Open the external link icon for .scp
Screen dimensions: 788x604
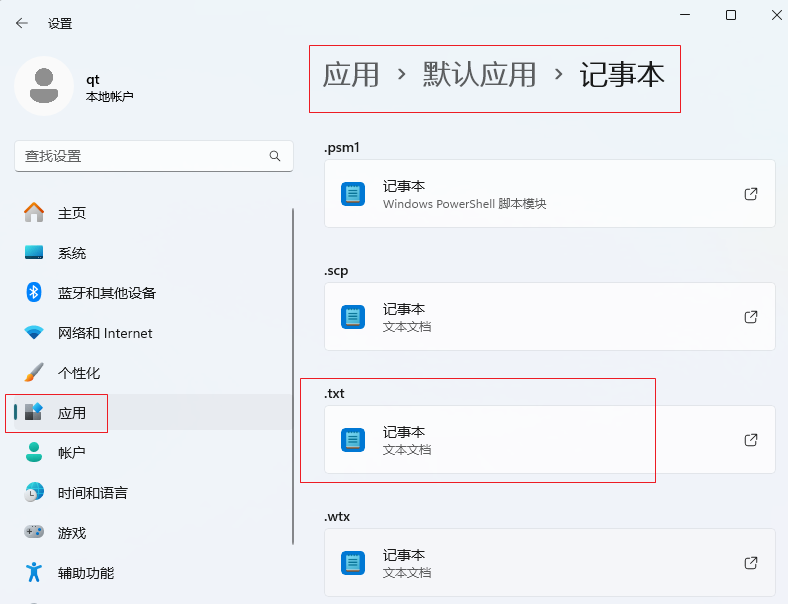click(x=751, y=317)
